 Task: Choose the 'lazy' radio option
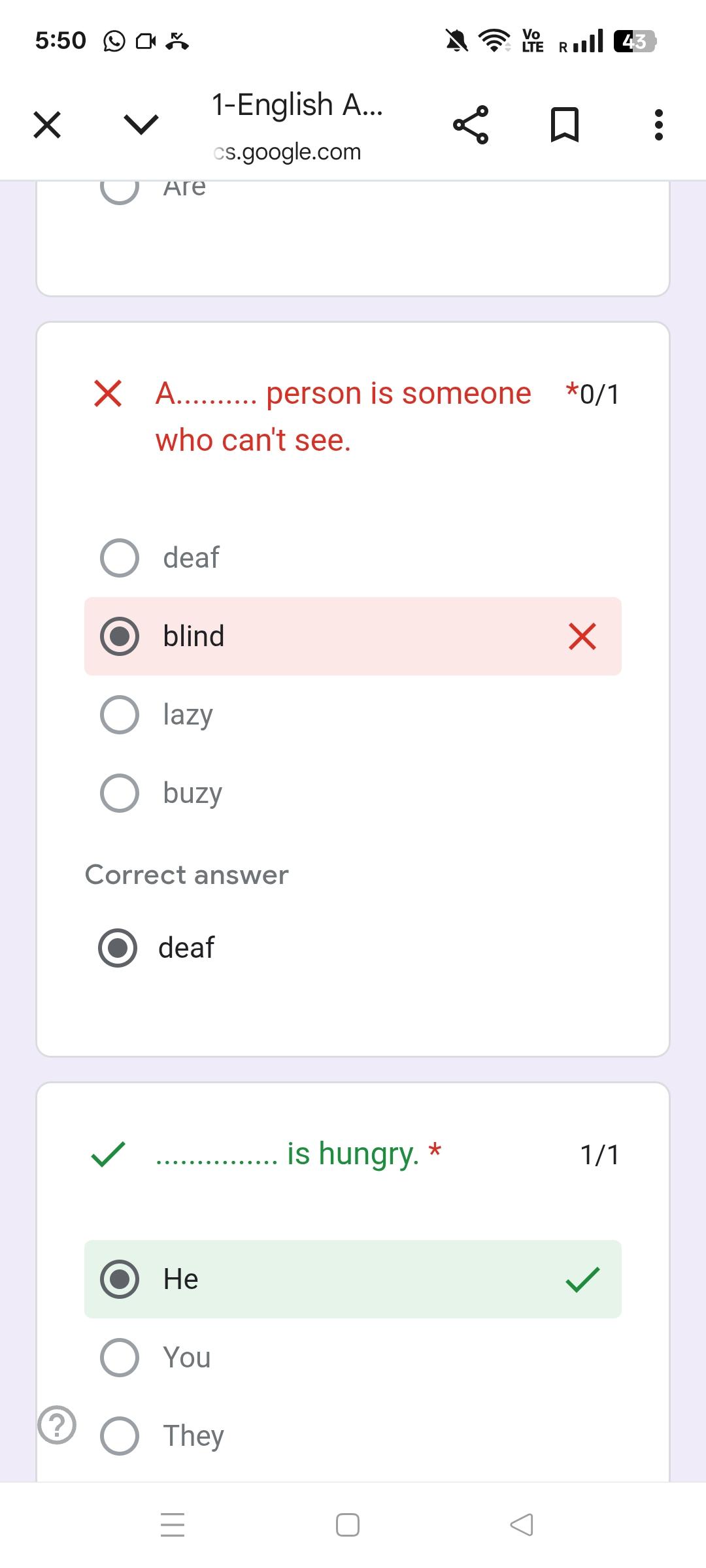tap(120, 715)
